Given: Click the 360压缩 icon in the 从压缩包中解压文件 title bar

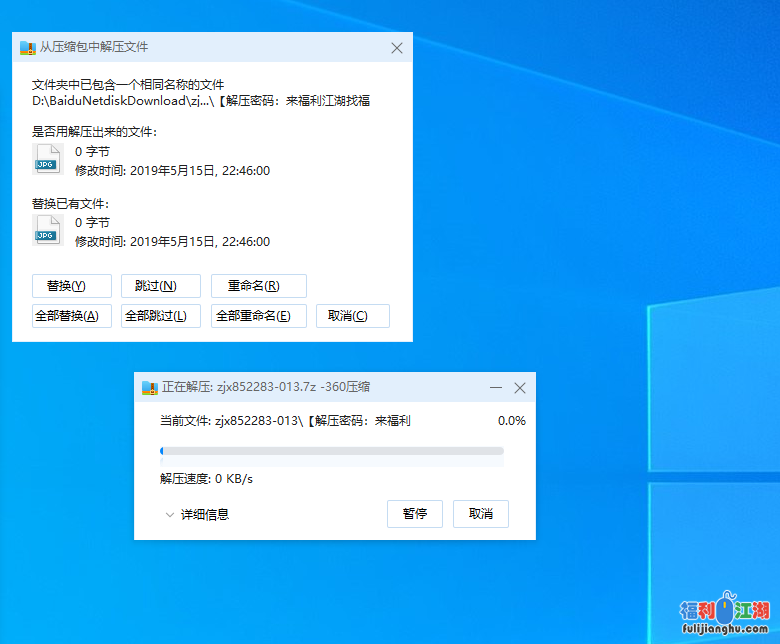Looking at the screenshot, I should [x=27, y=48].
